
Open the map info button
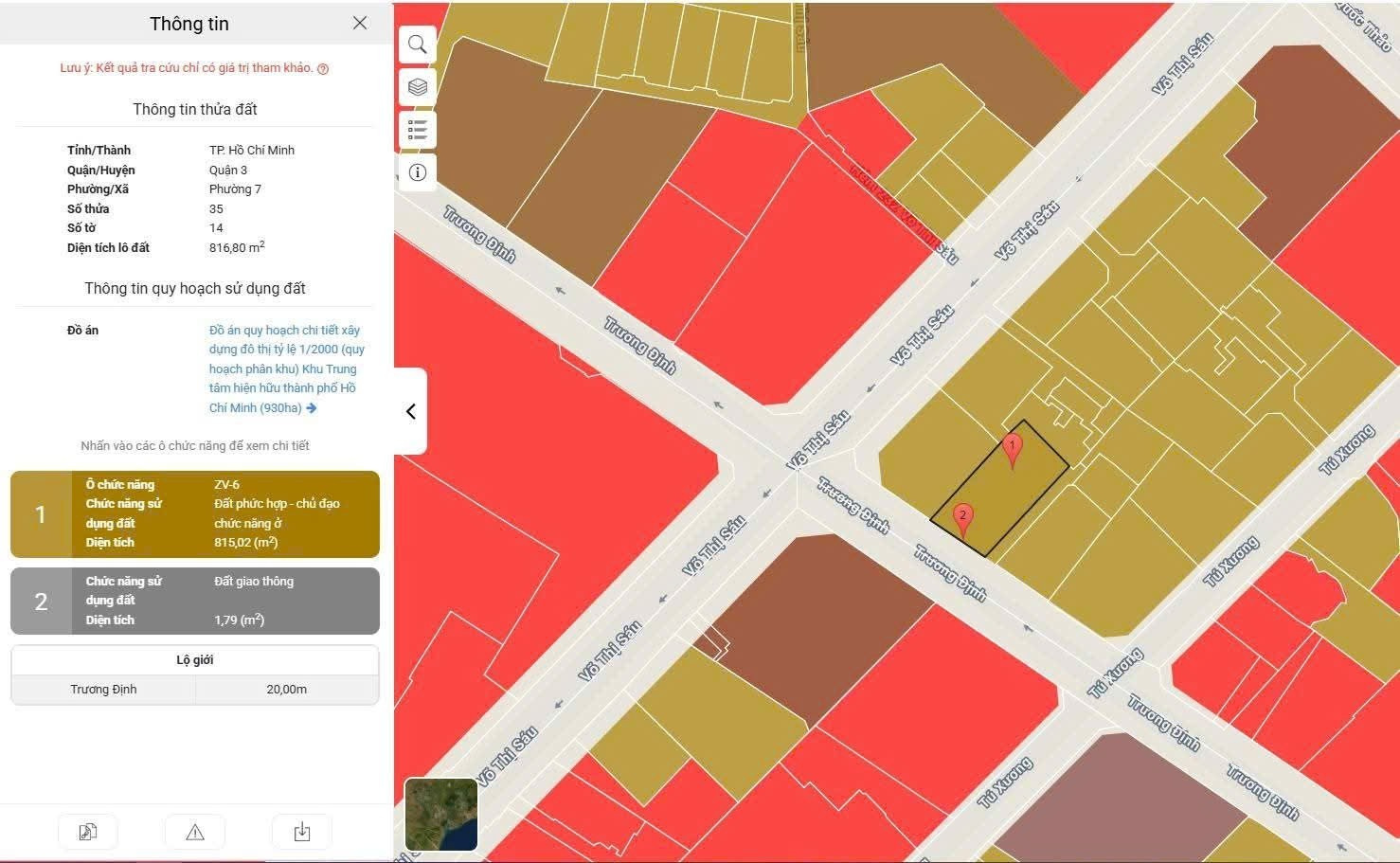pos(417,172)
